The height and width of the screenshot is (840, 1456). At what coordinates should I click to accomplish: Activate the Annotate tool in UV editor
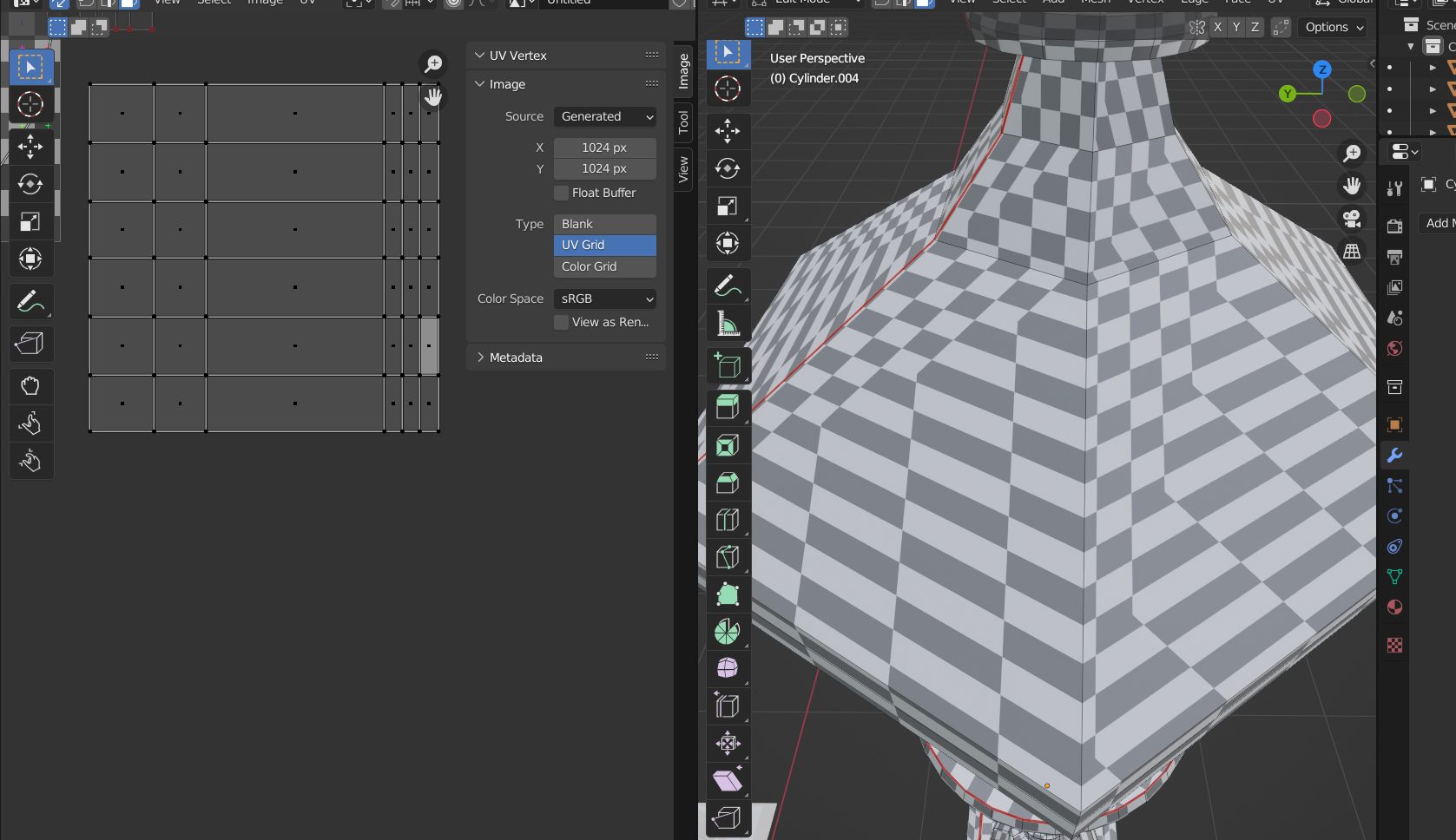[x=30, y=301]
